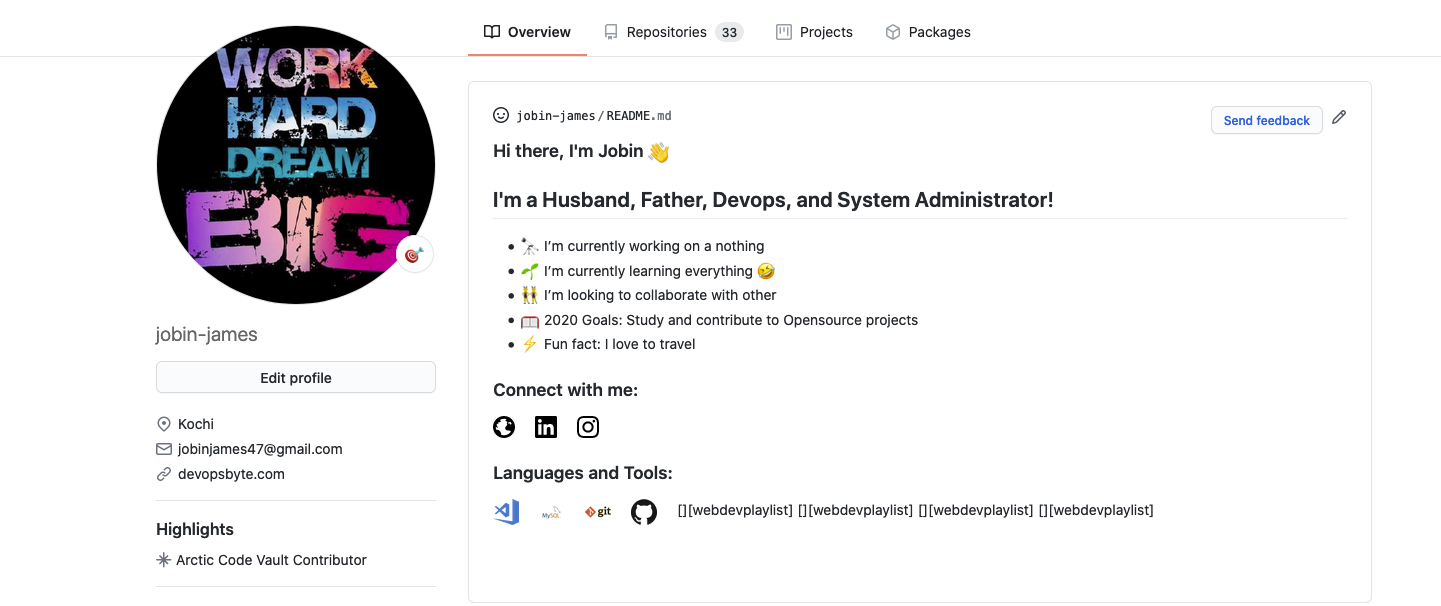Select the globe icon under Connect with me
Image resolution: width=1441 pixels, height=606 pixels.
tap(504, 427)
